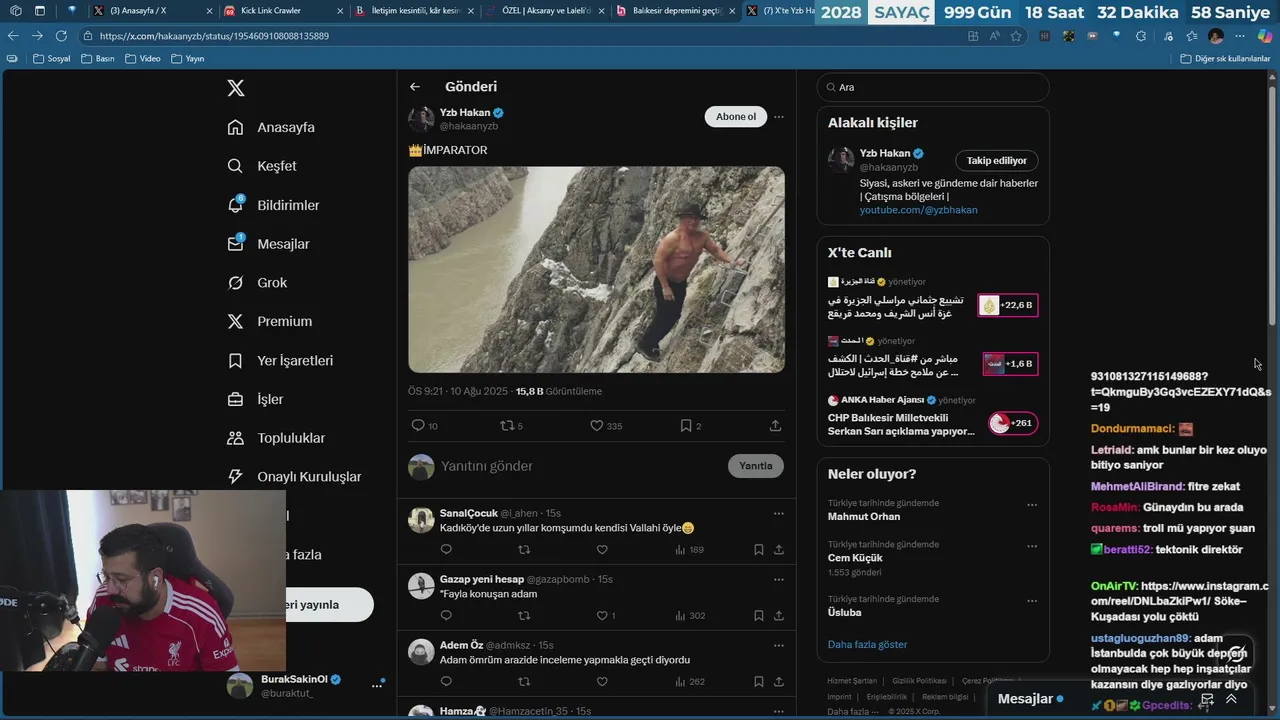Add page to favorites star icon
Screen dimensions: 1280x720
1016,35
